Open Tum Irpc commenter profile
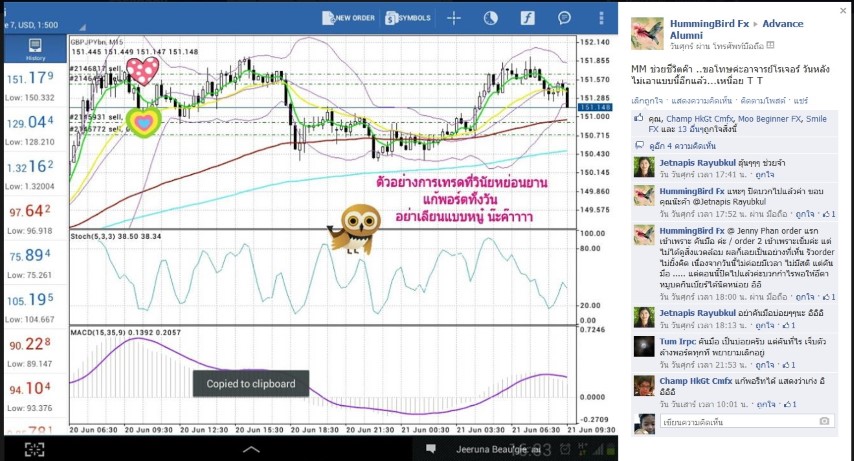854x461 pixels. 678,342
